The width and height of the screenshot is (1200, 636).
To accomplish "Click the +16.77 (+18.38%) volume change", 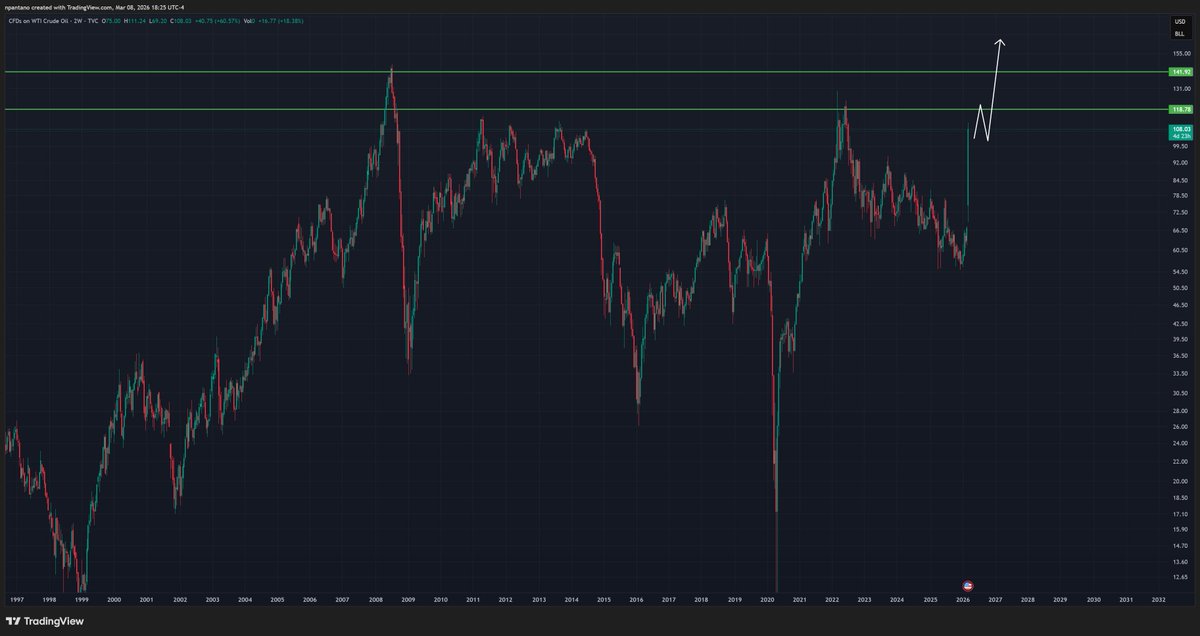I will [x=281, y=21].
